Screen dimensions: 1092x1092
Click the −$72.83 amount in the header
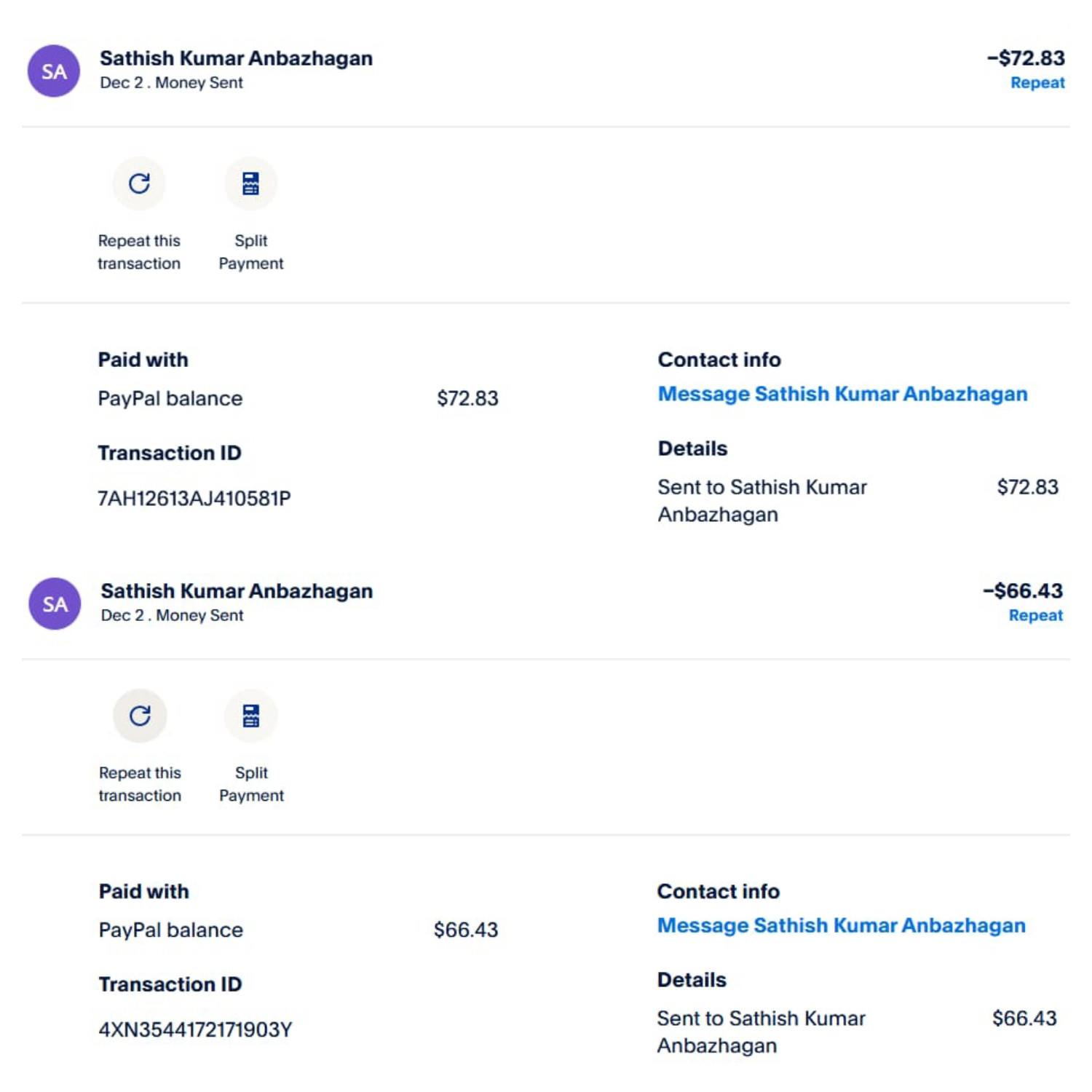[x=1026, y=58]
